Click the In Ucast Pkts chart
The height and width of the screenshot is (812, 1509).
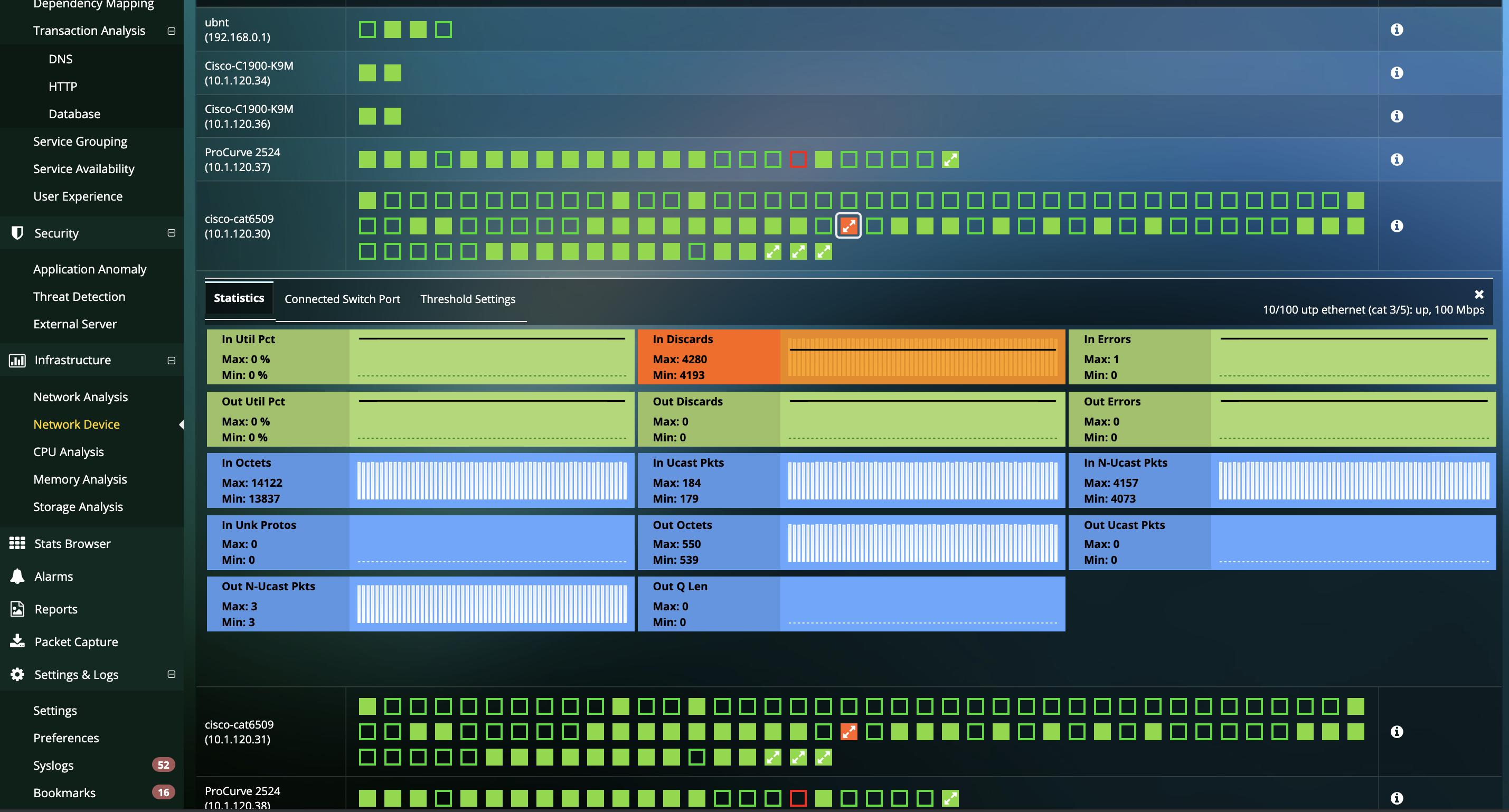(922, 480)
